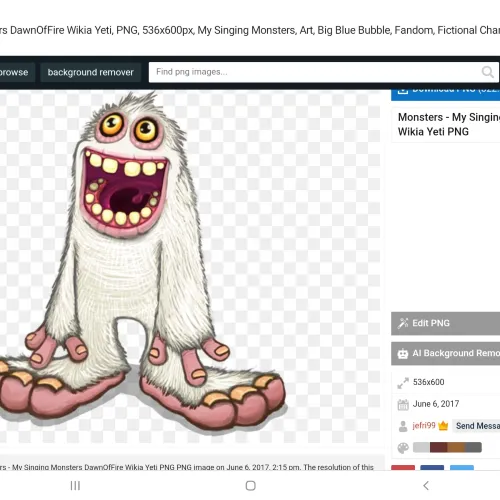The width and height of the screenshot is (500, 500).
Task: Tap the Android recent apps icon
Action: coord(75,485)
